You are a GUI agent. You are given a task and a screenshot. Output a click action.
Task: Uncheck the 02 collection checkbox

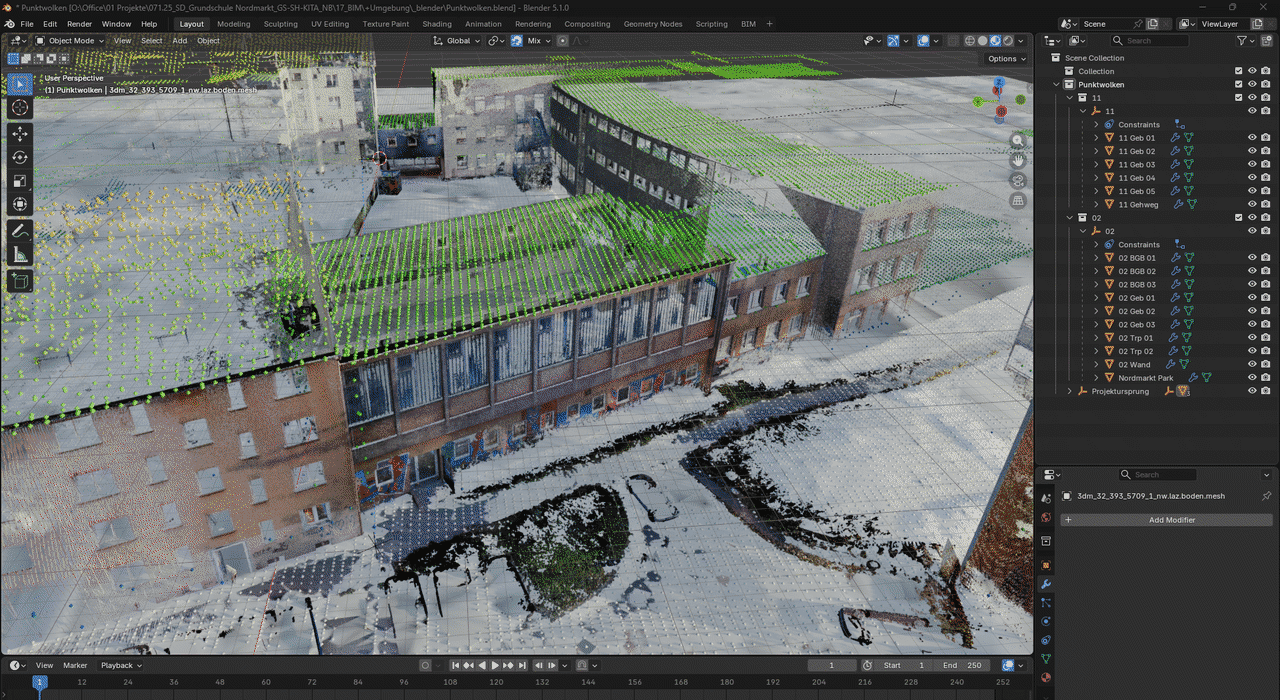(1239, 217)
